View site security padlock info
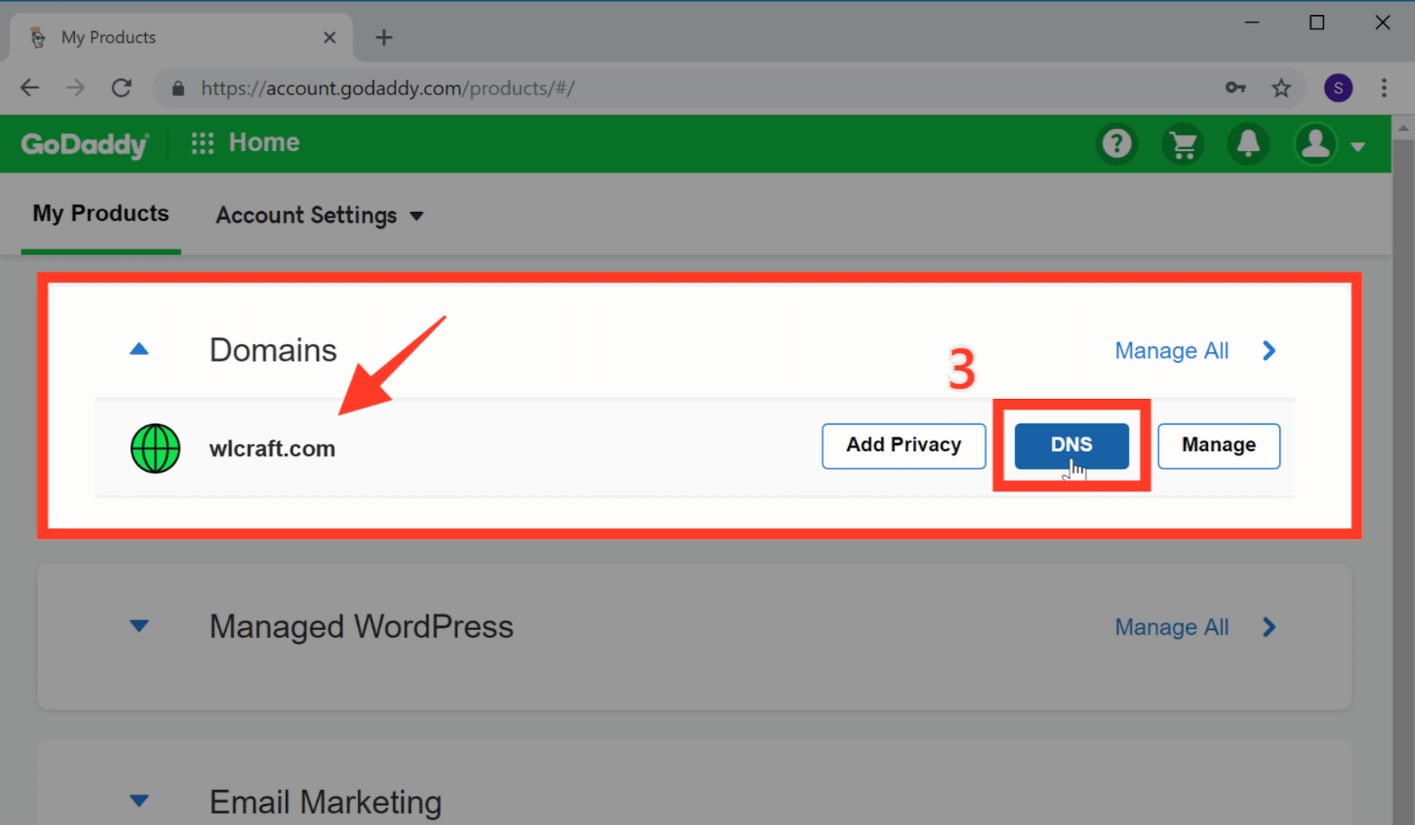Screen dimensions: 1415x825 [179, 88]
